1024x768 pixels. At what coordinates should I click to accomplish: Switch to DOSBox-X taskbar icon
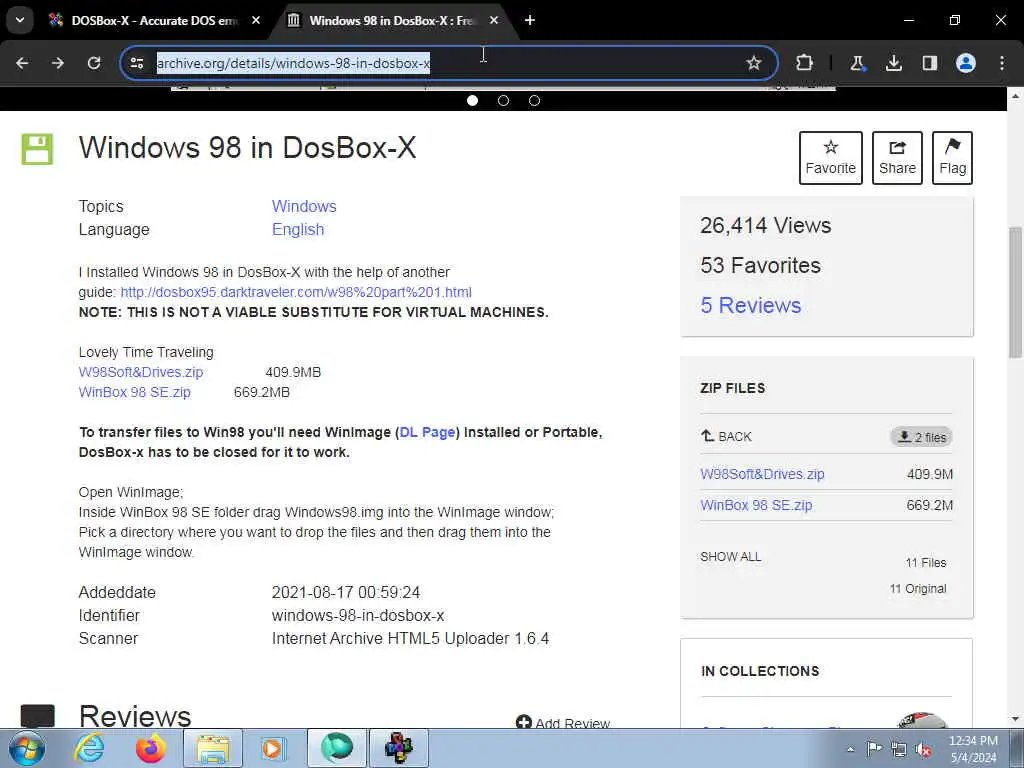[399, 748]
